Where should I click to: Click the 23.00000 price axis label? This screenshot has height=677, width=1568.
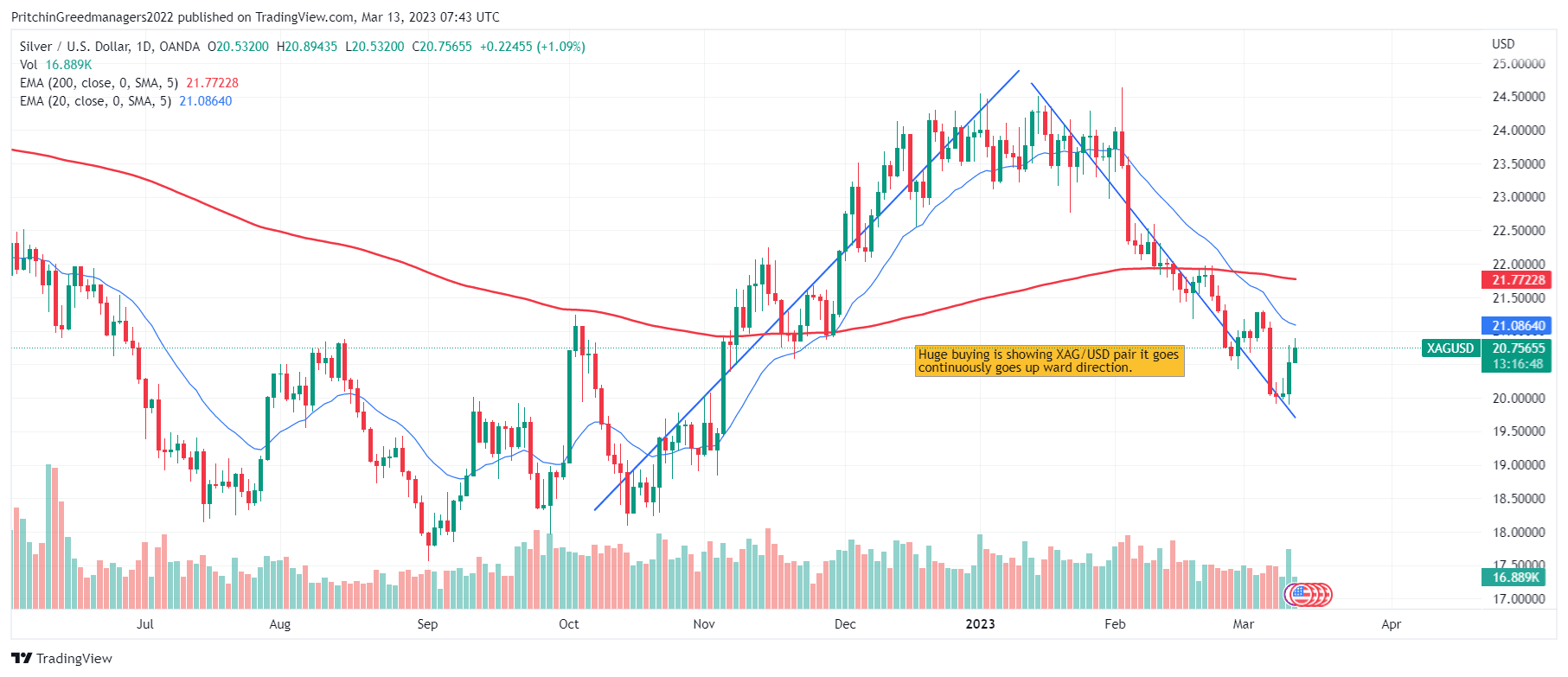coord(1519,197)
